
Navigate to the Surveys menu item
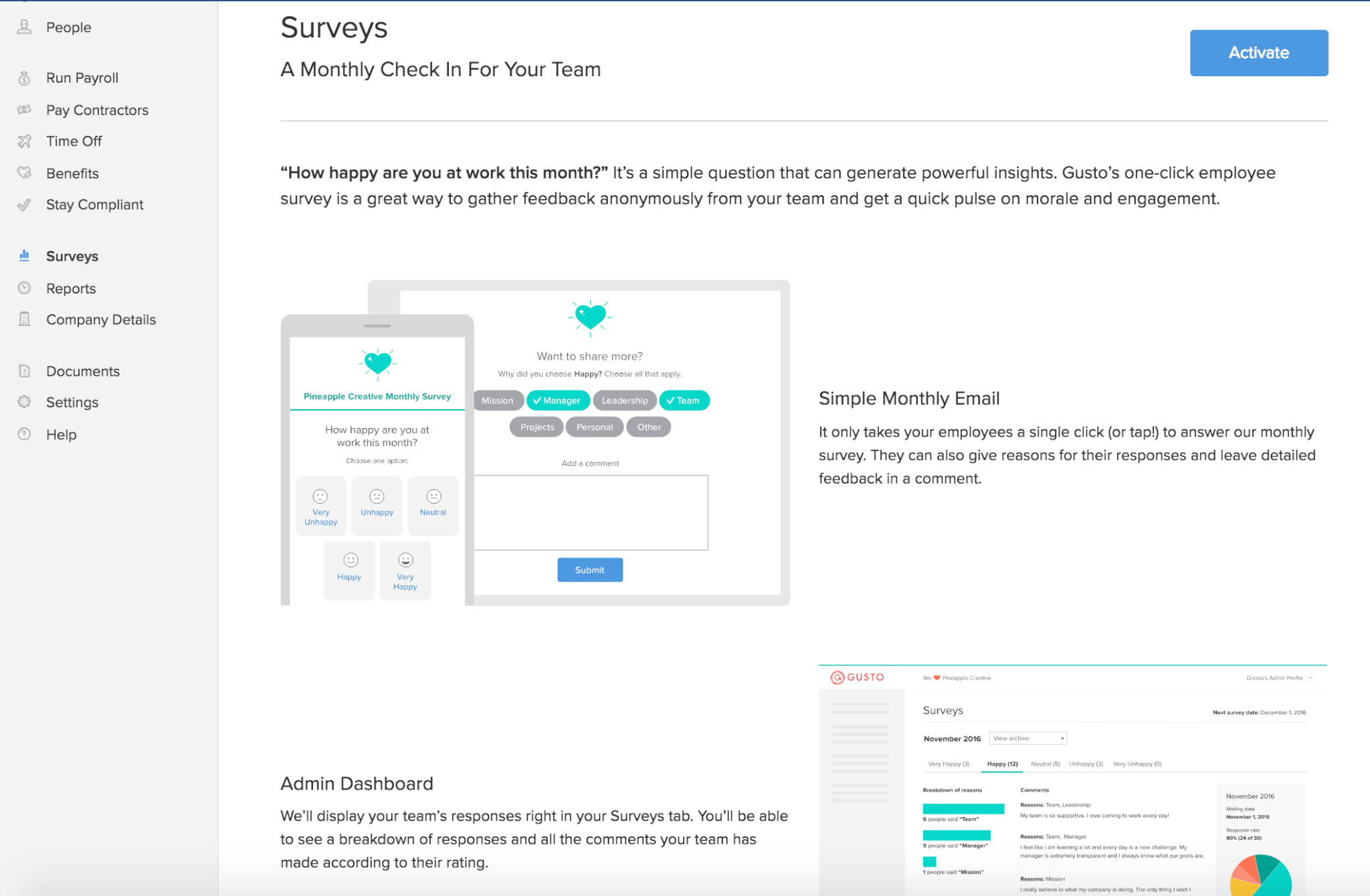coord(72,255)
